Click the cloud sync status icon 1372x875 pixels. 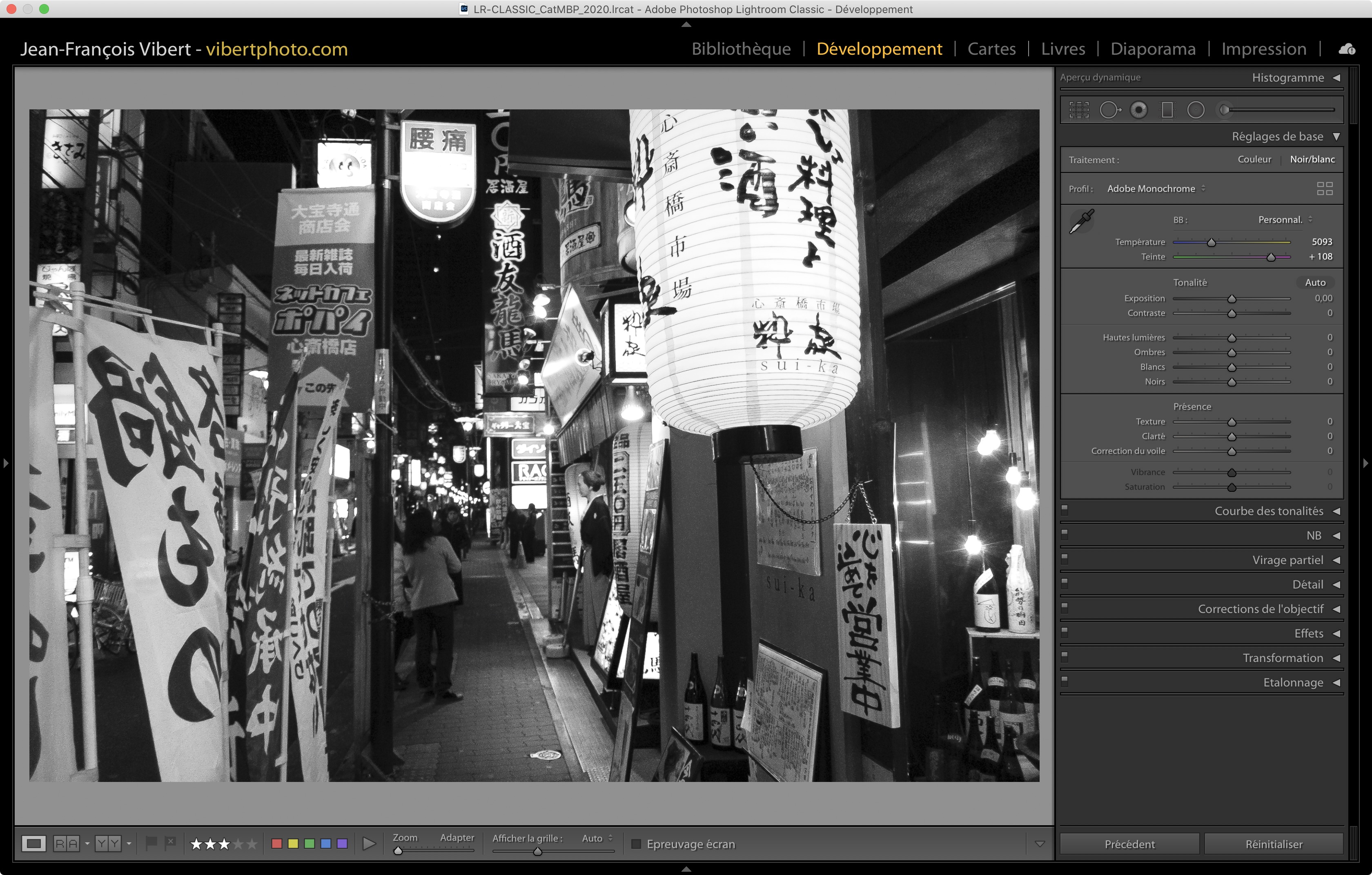1347,49
